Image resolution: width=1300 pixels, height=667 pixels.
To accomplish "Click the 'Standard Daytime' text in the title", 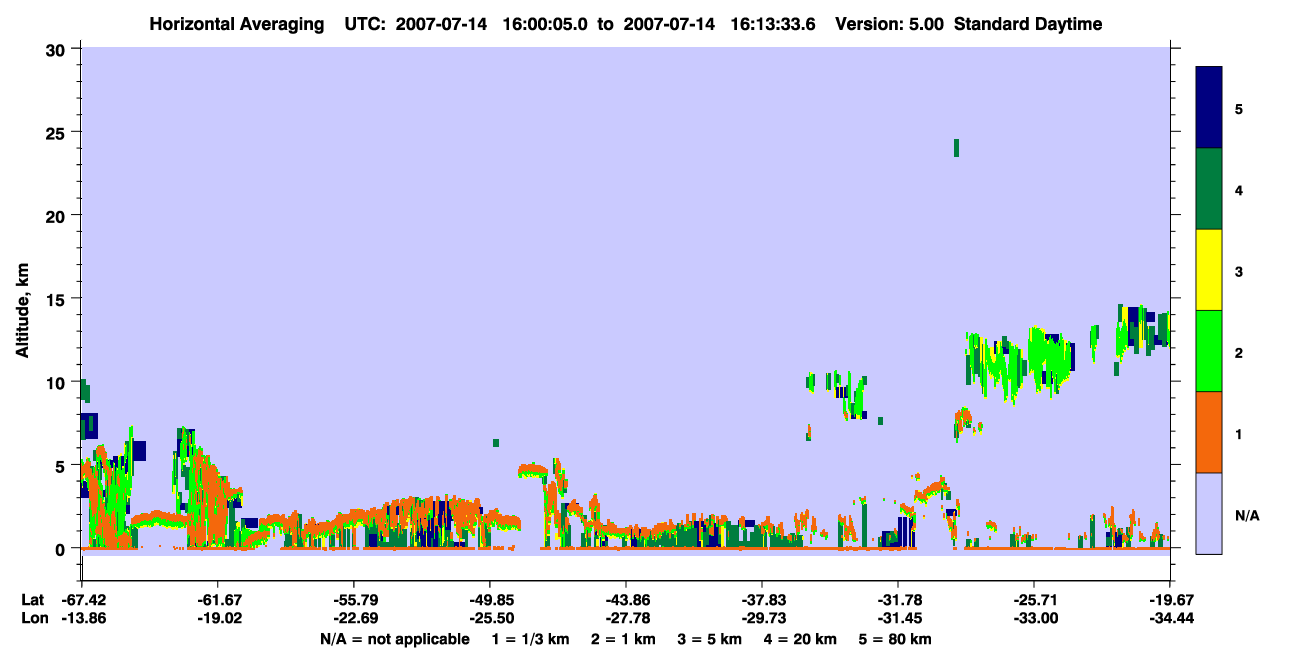I will pos(1028,24).
